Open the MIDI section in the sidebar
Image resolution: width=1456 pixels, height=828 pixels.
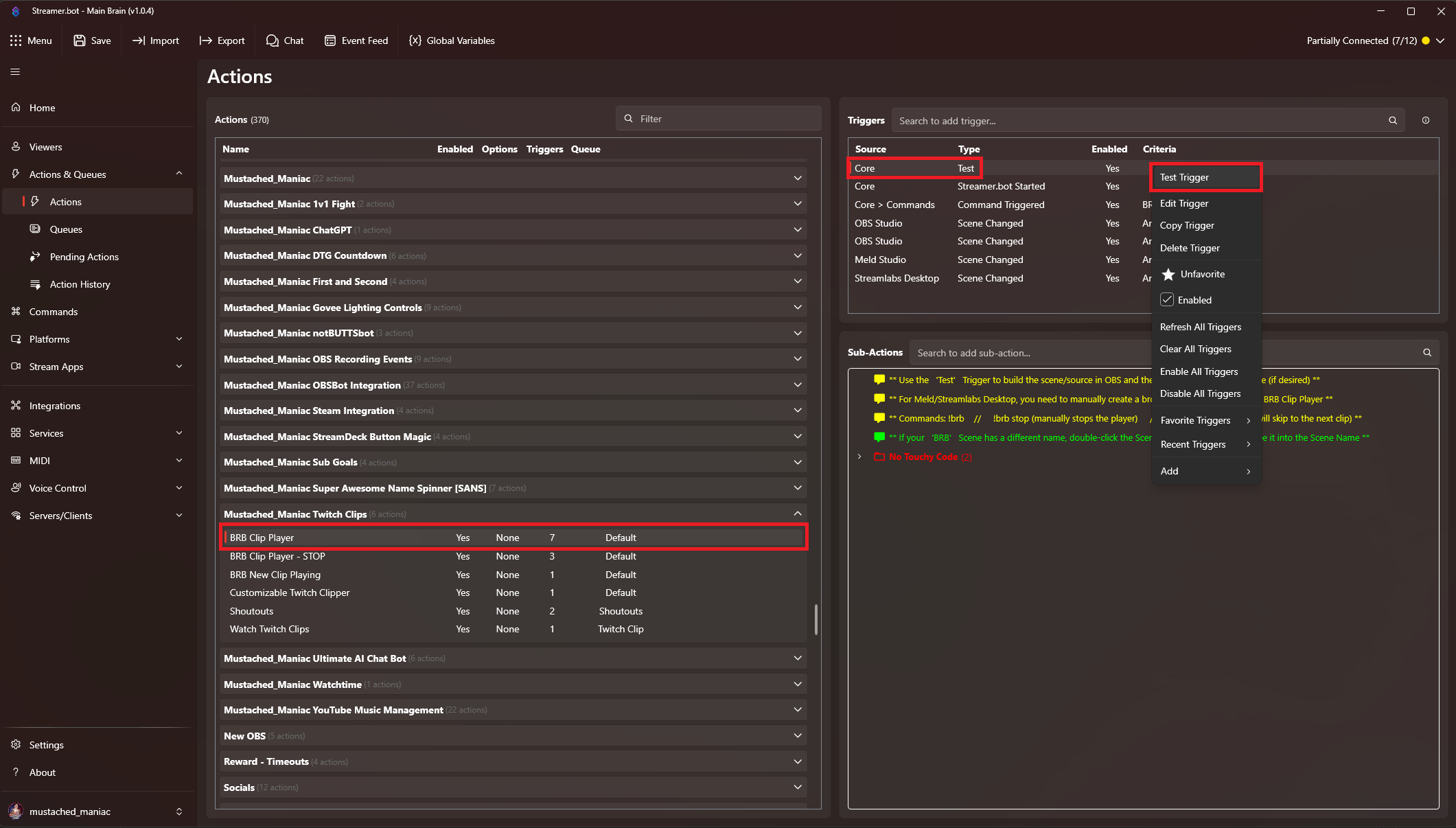39,460
